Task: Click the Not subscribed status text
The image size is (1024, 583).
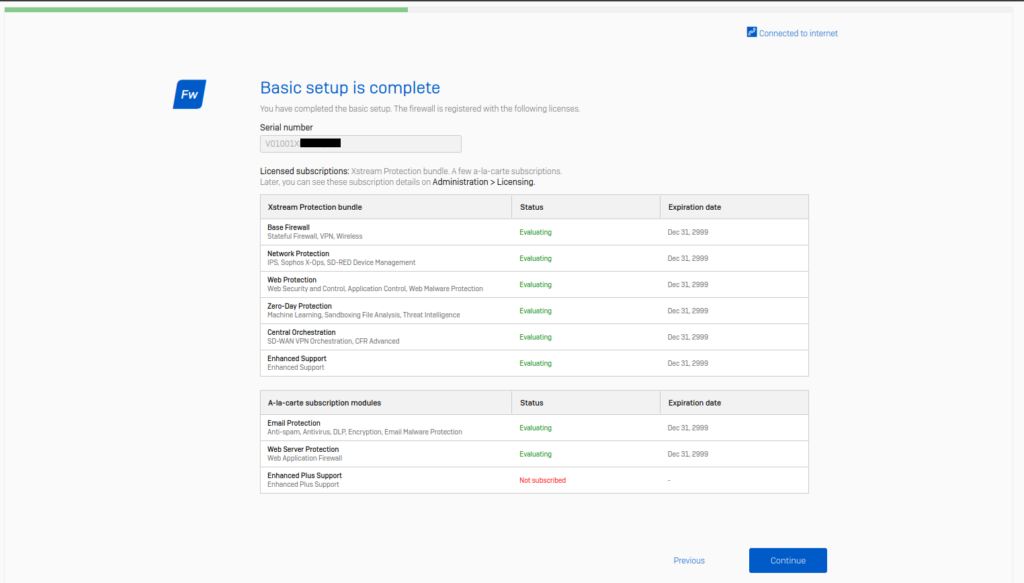Action: tap(542, 480)
